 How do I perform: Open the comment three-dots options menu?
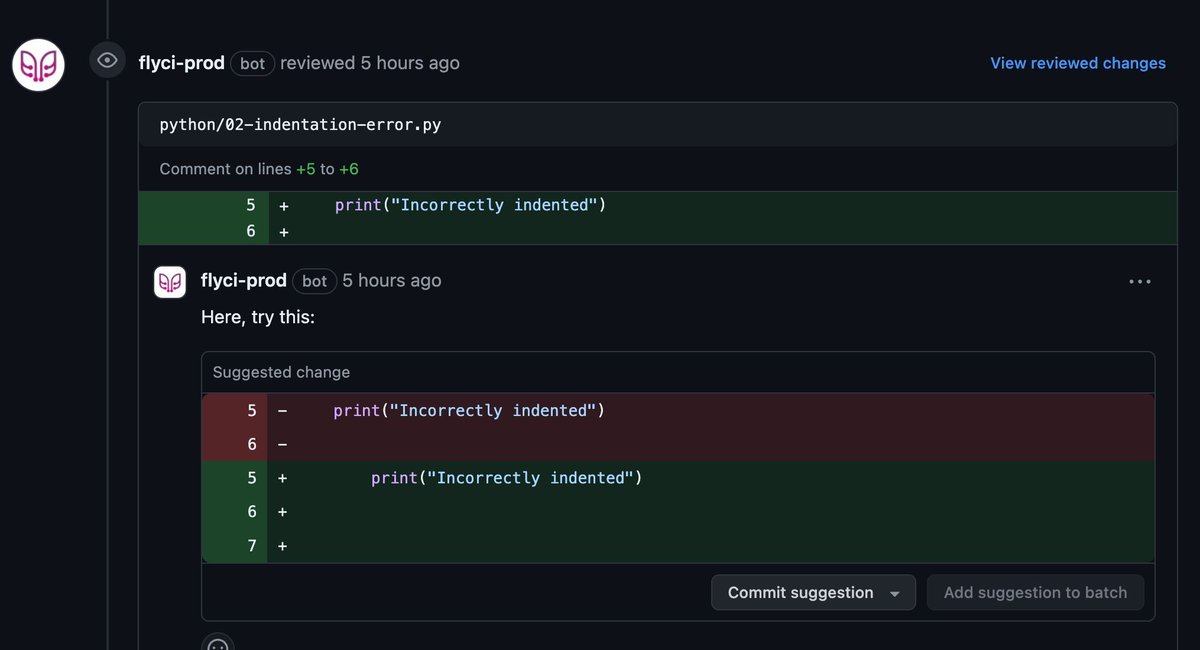coord(1140,282)
